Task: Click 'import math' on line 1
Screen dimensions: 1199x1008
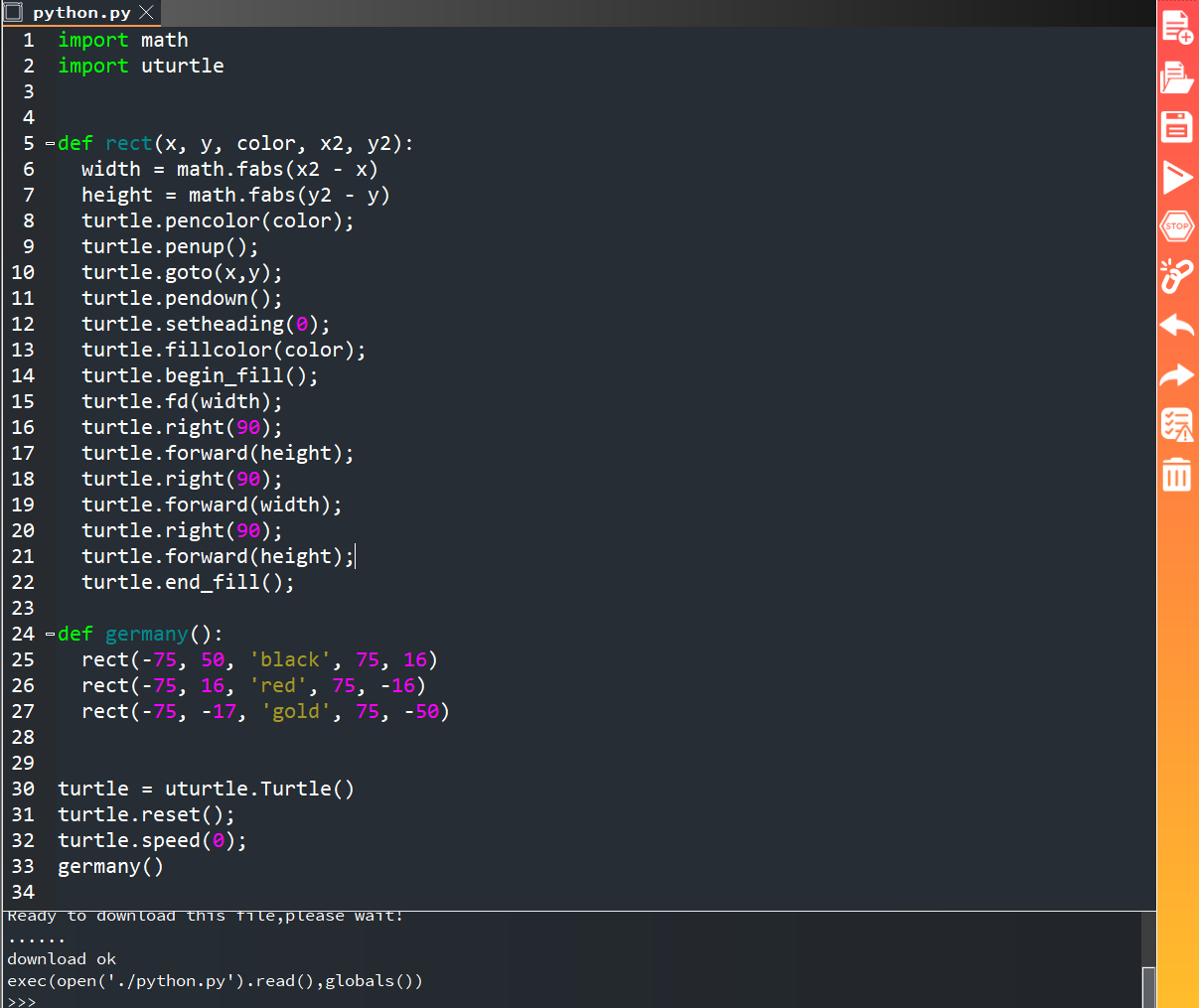Action: pyautogui.click(x=123, y=41)
